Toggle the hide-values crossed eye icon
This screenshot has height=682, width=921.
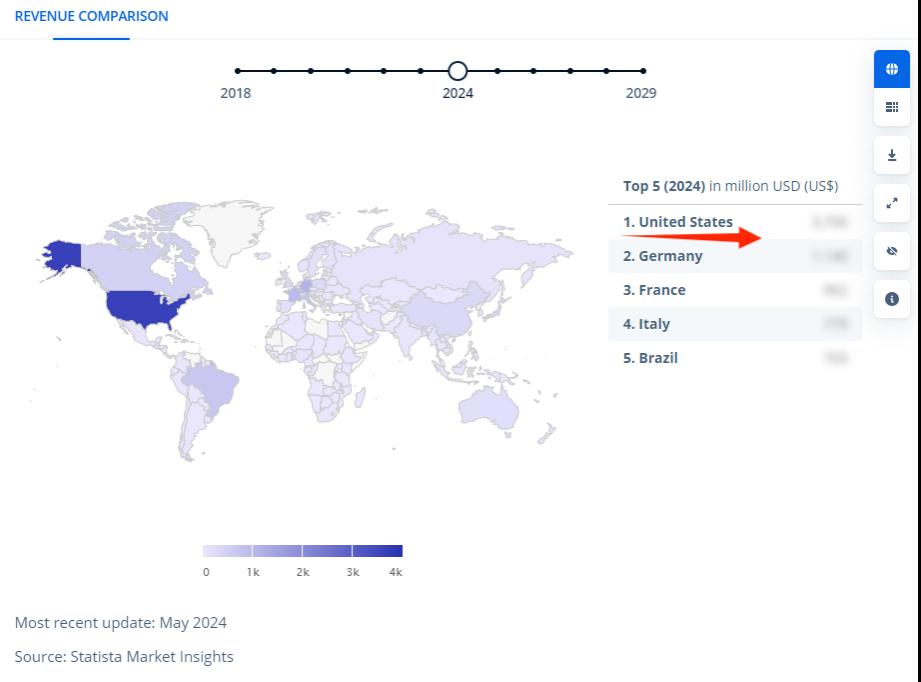pos(892,251)
